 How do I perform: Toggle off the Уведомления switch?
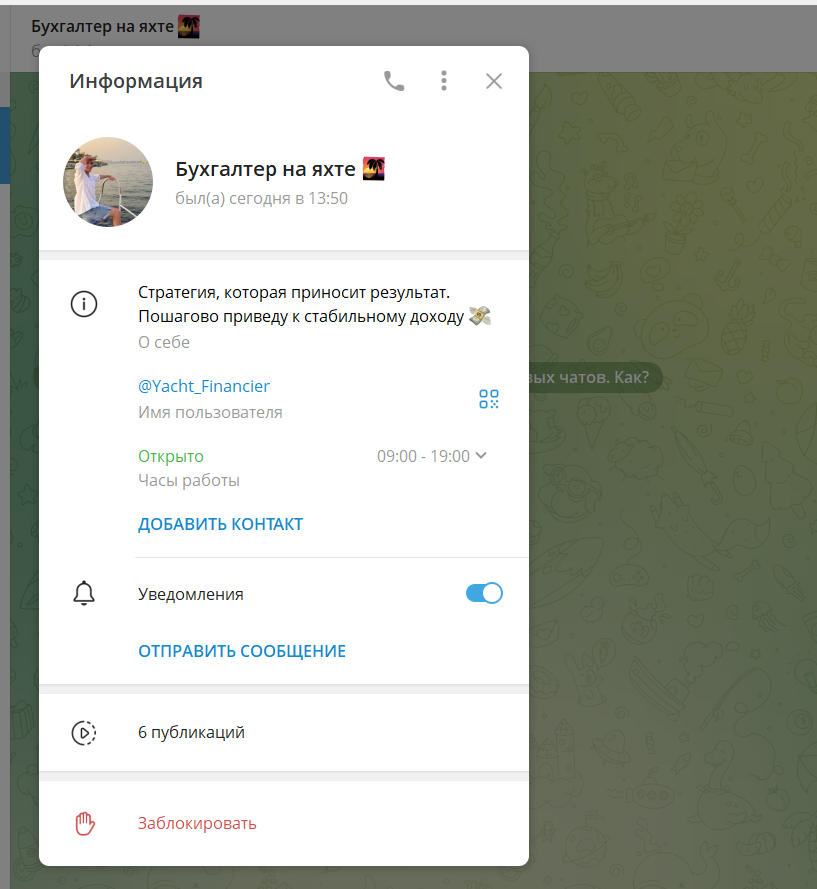pyautogui.click(x=484, y=592)
